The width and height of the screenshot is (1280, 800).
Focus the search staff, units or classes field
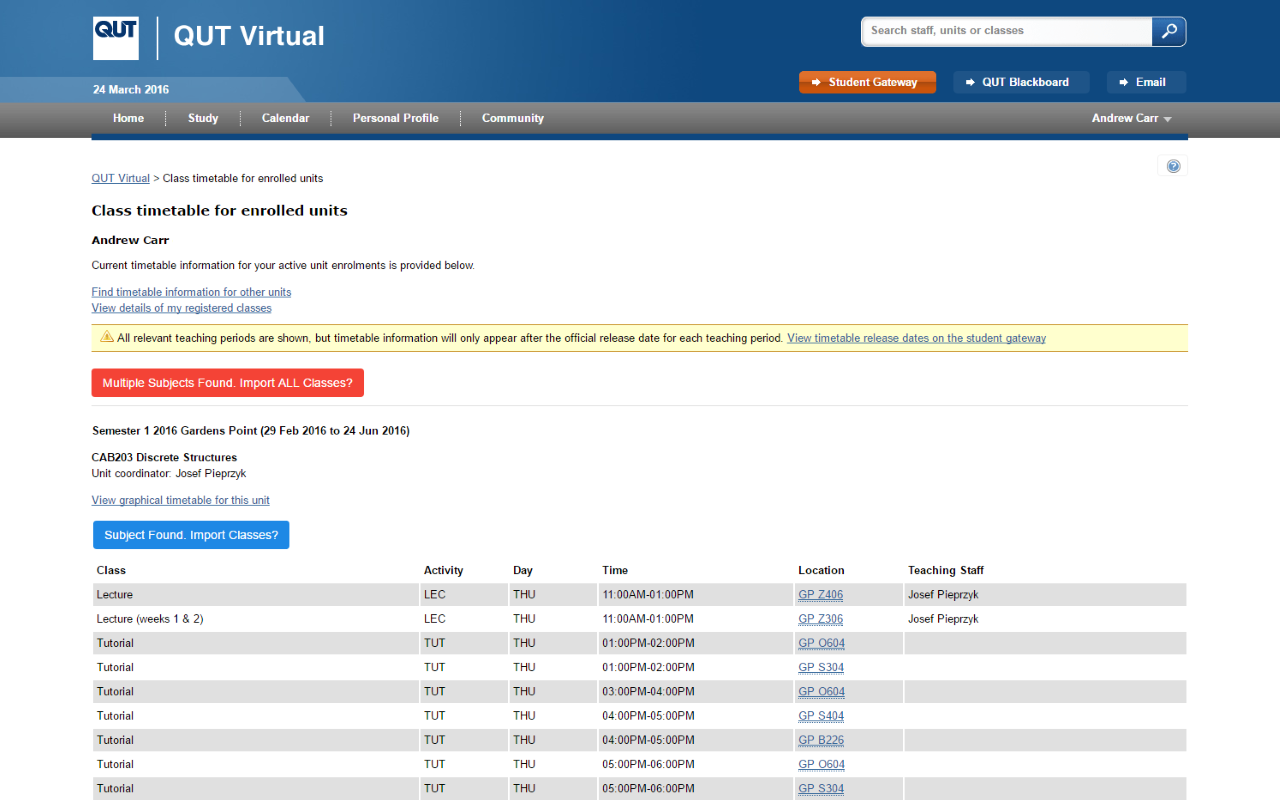click(1007, 31)
